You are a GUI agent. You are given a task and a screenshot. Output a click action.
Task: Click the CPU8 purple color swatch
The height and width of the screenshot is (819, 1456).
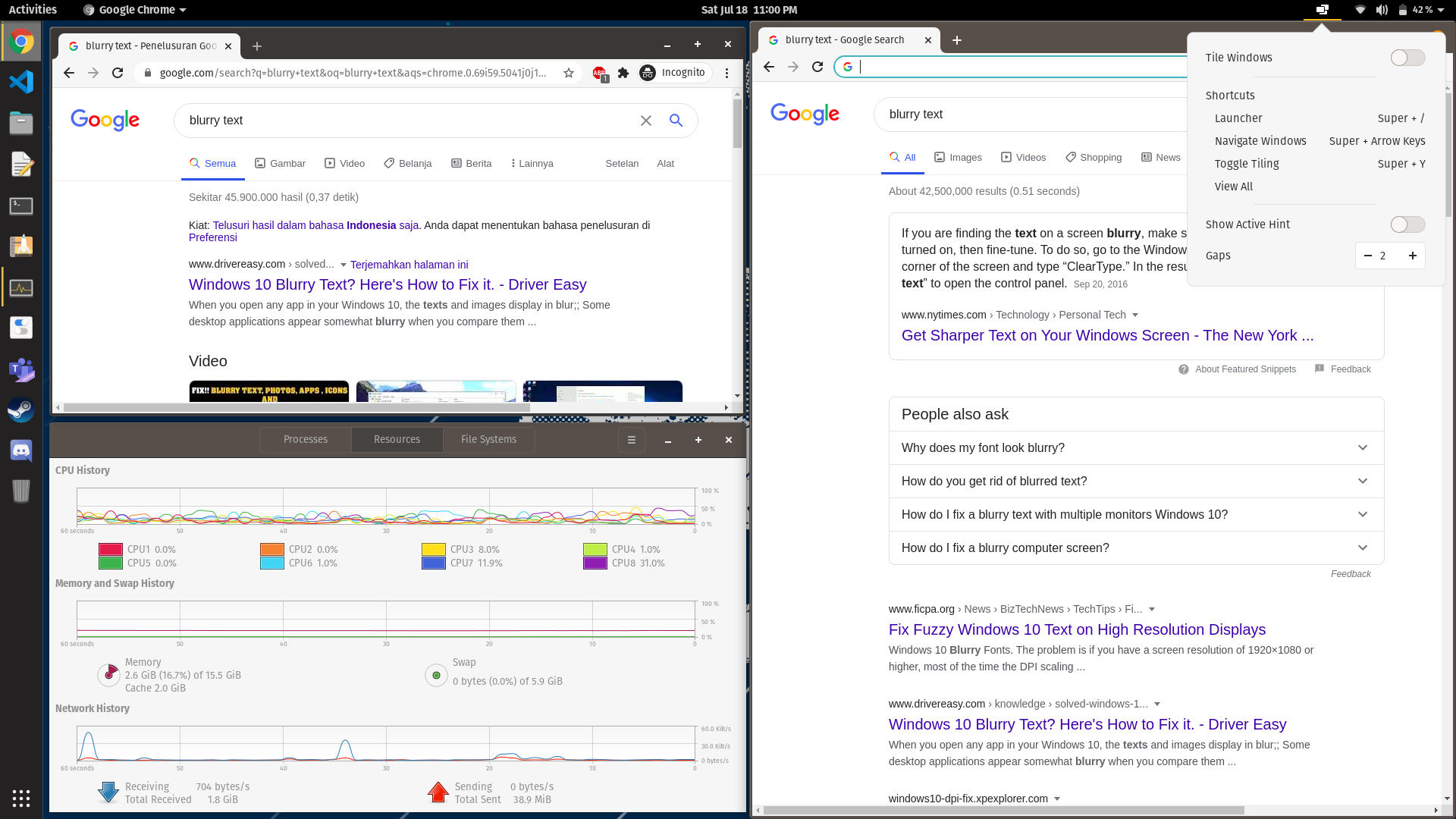[595, 563]
